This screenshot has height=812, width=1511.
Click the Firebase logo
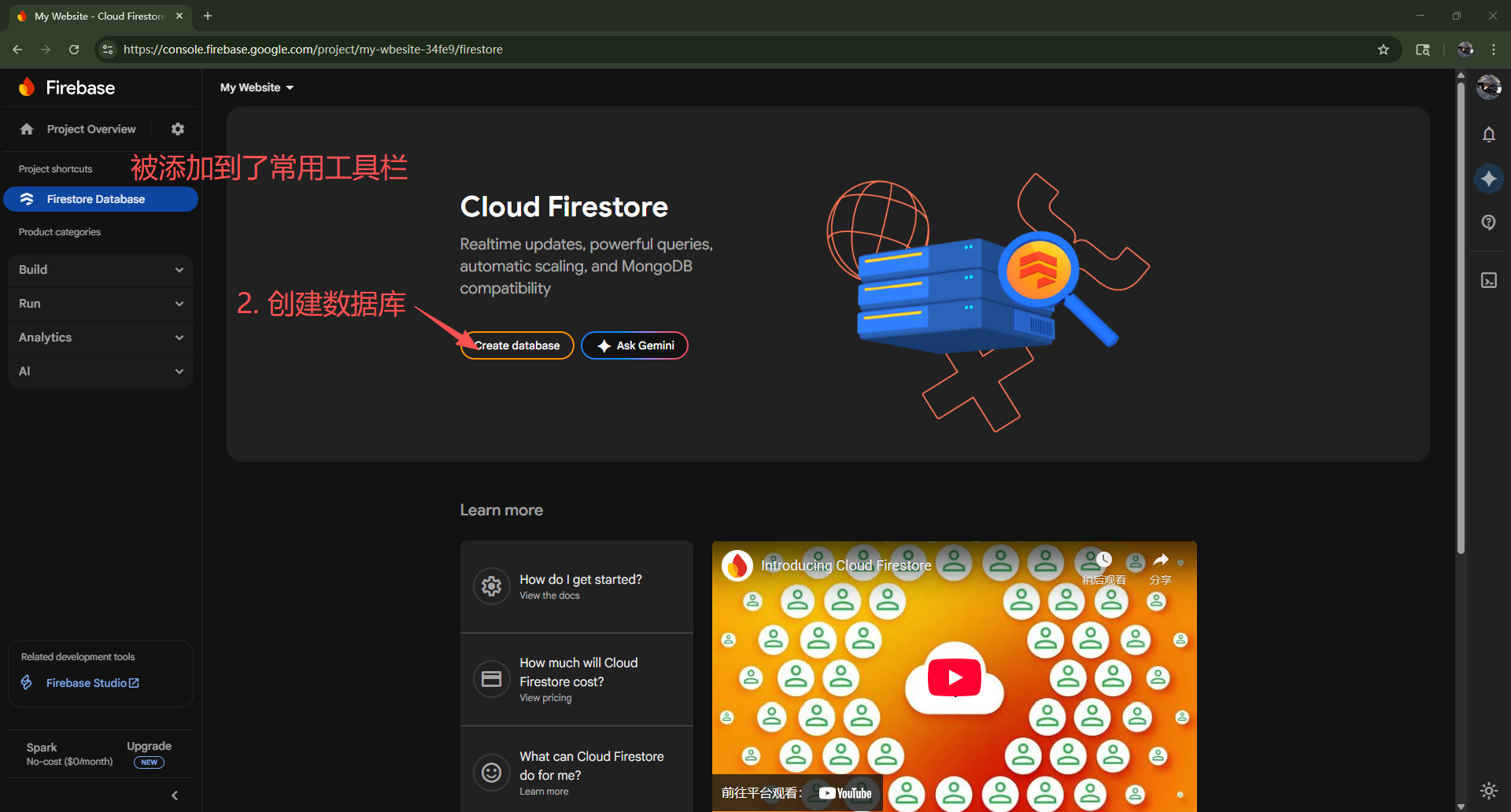click(x=68, y=87)
